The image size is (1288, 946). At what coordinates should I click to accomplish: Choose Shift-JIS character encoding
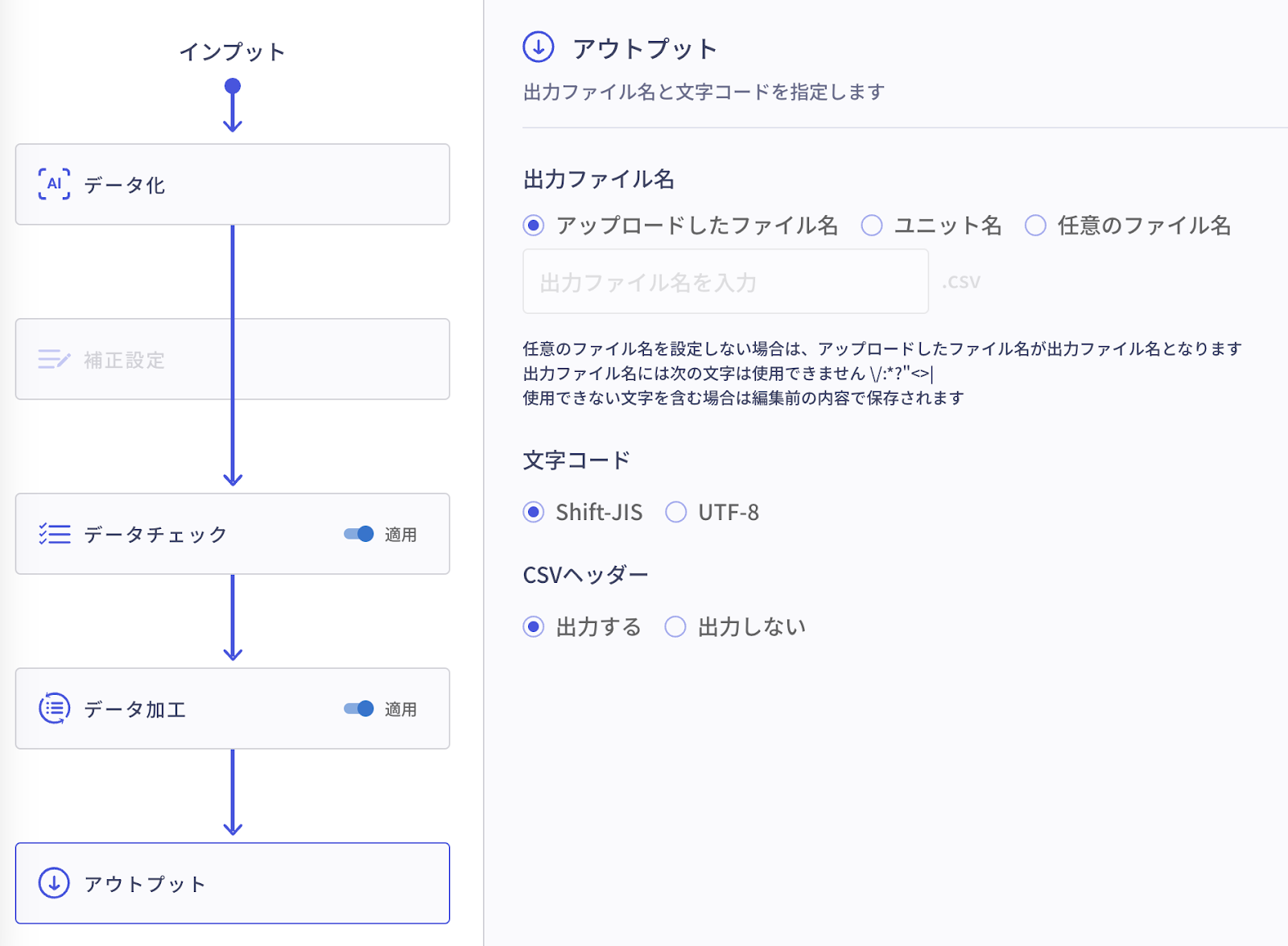tap(533, 512)
